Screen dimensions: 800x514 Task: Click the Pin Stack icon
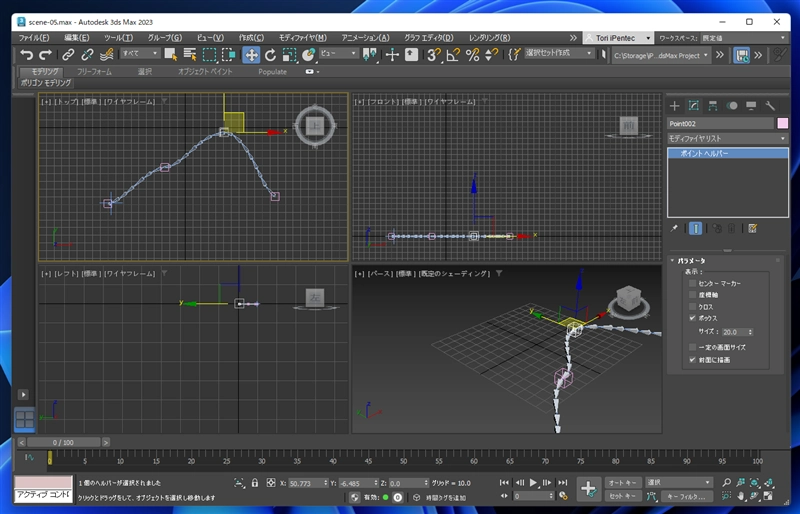click(x=674, y=228)
